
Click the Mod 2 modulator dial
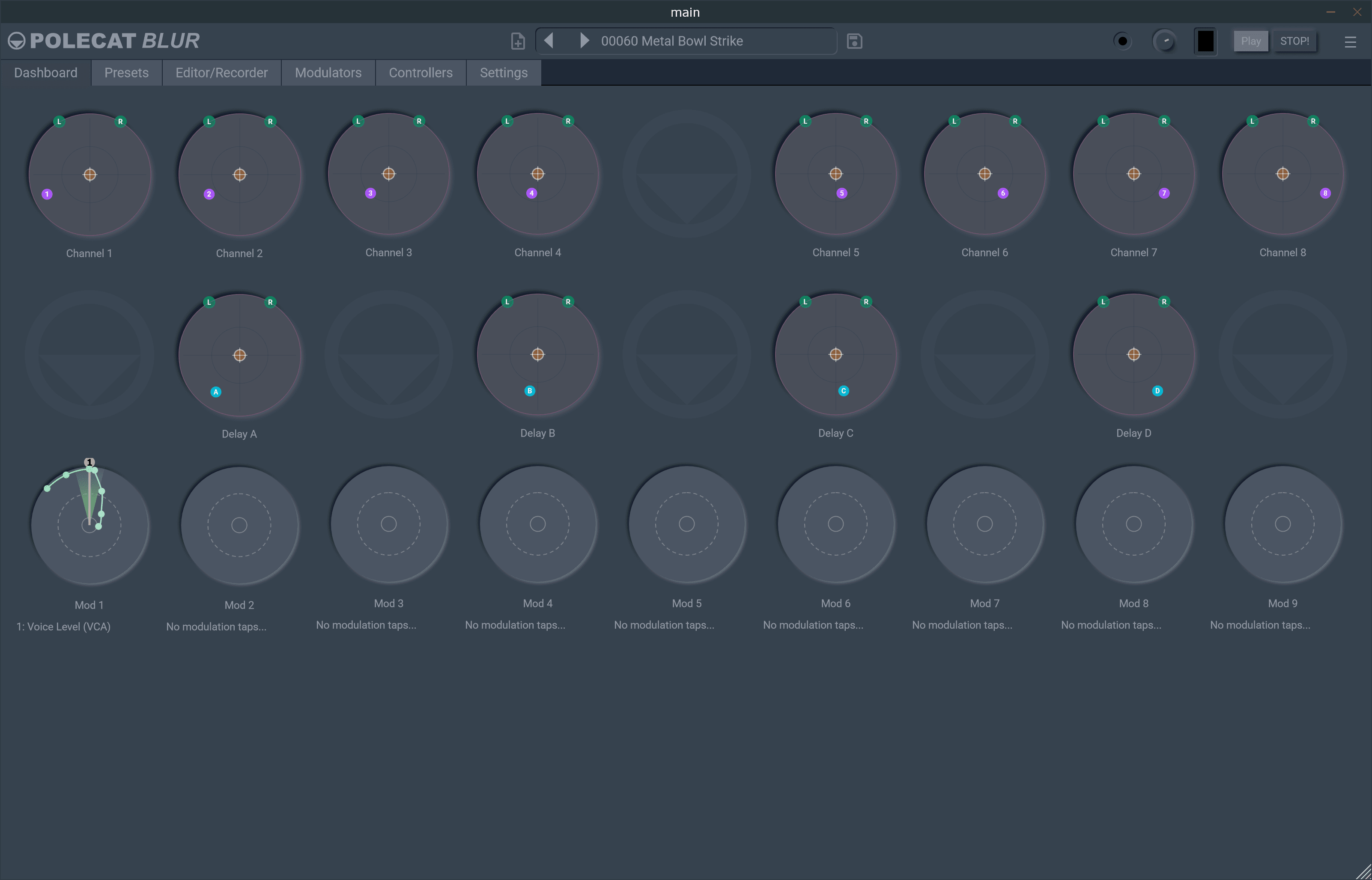(x=239, y=525)
